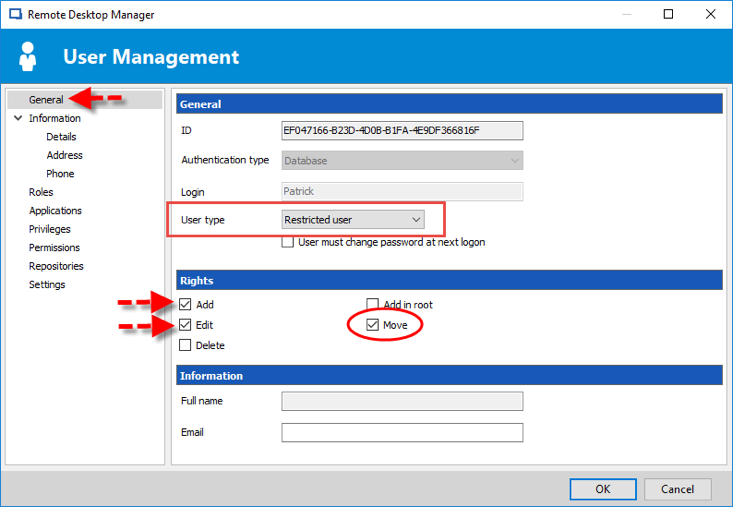733x507 pixels.
Task: Click into the Email field
Action: click(x=402, y=433)
